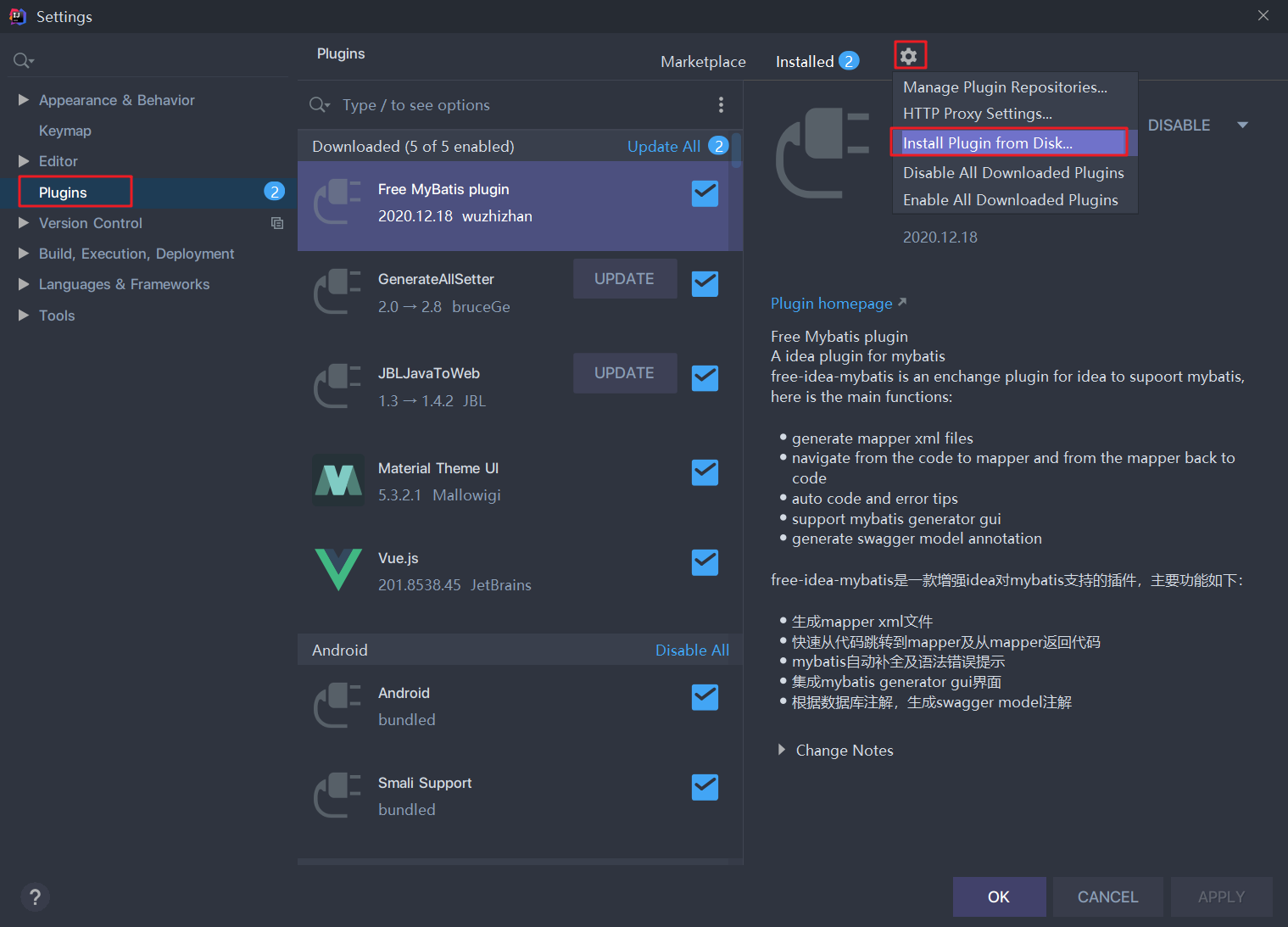Open the plugin search options kebab menu
The height and width of the screenshot is (927, 1288).
click(x=721, y=104)
